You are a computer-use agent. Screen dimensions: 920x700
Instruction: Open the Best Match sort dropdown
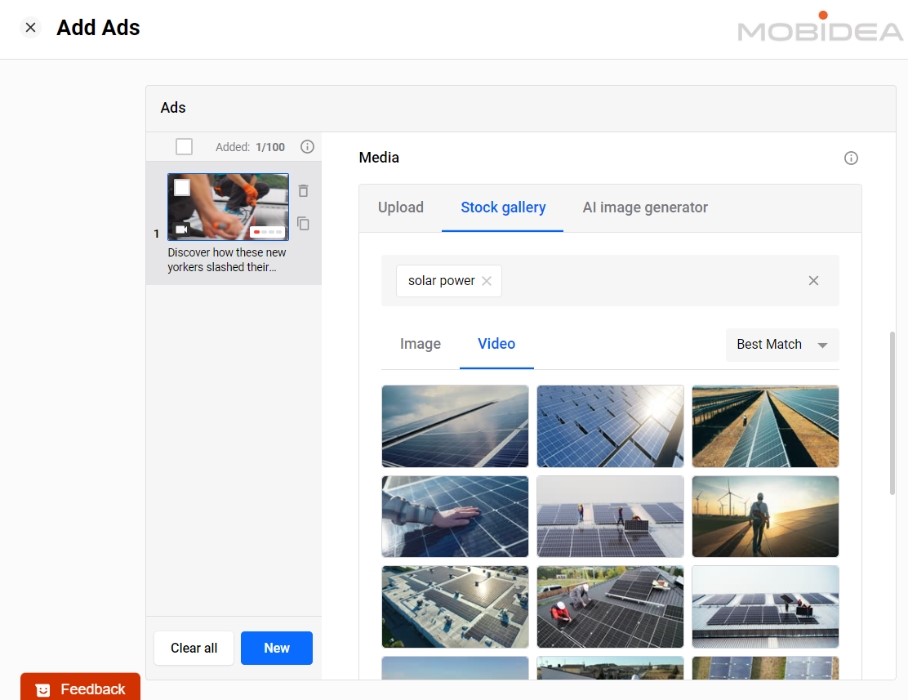[x=782, y=344]
